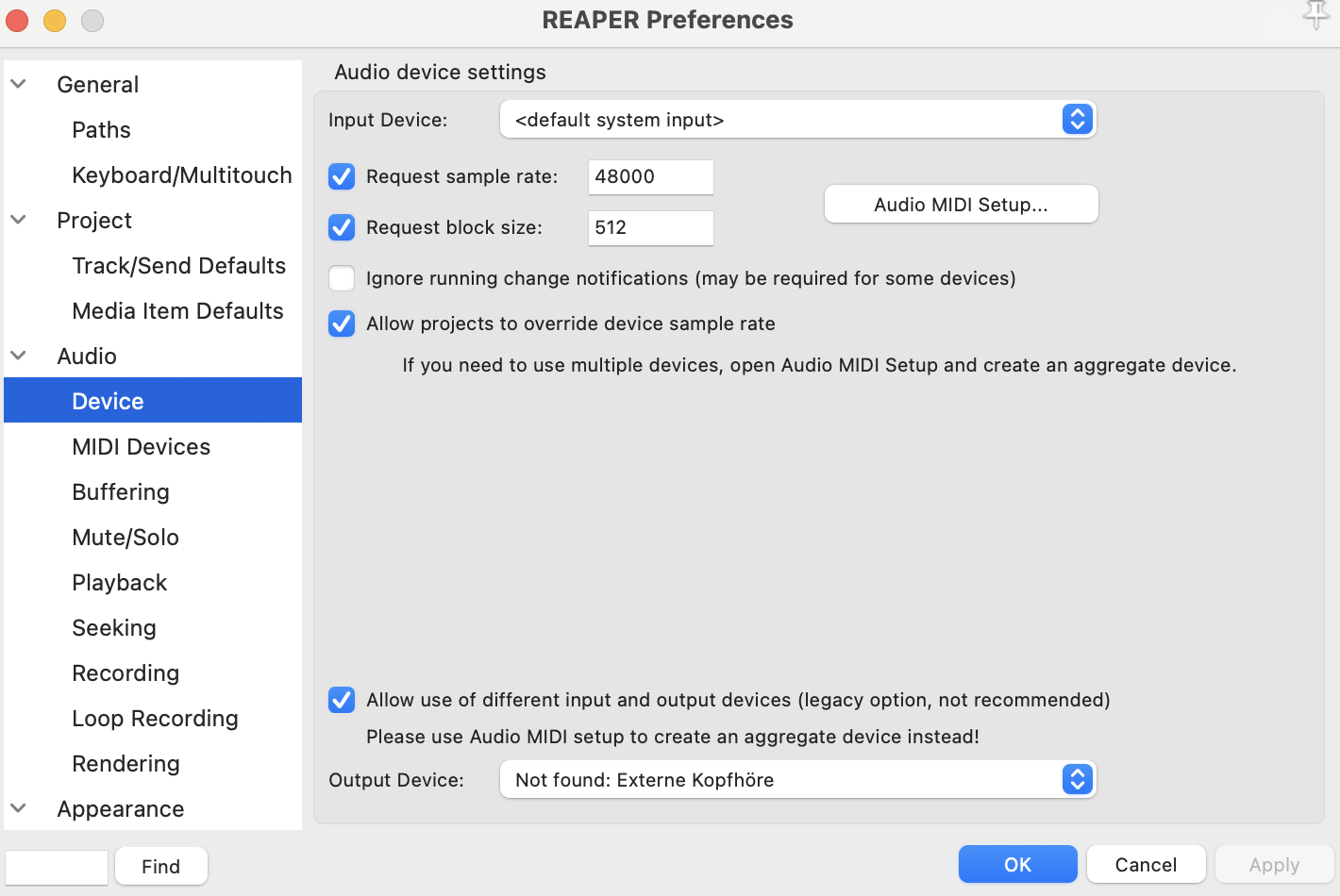The image size is (1340, 896).
Task: Open MIDI Devices preferences
Action: pyautogui.click(x=142, y=446)
